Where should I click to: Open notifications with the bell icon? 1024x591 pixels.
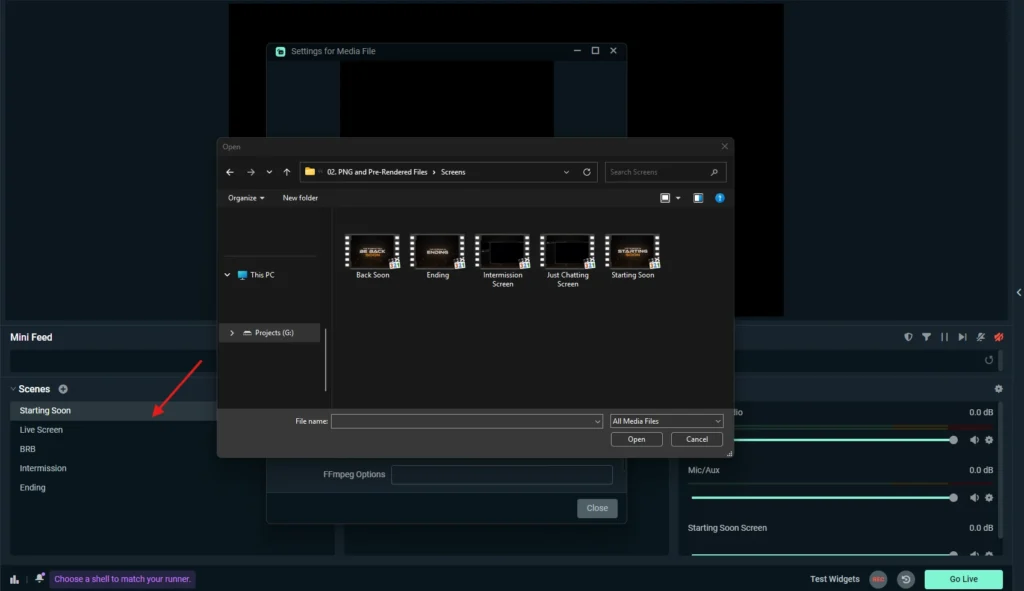(39, 578)
